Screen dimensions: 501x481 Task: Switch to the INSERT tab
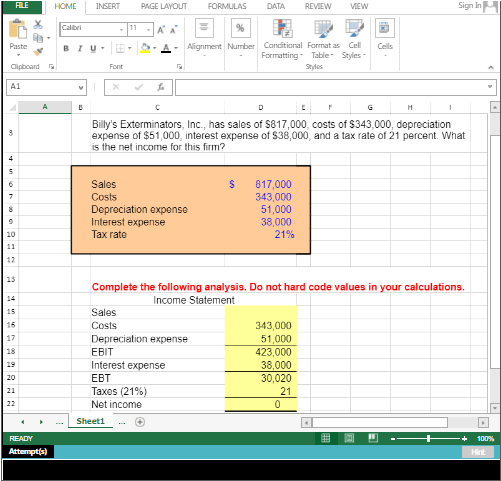click(108, 6)
